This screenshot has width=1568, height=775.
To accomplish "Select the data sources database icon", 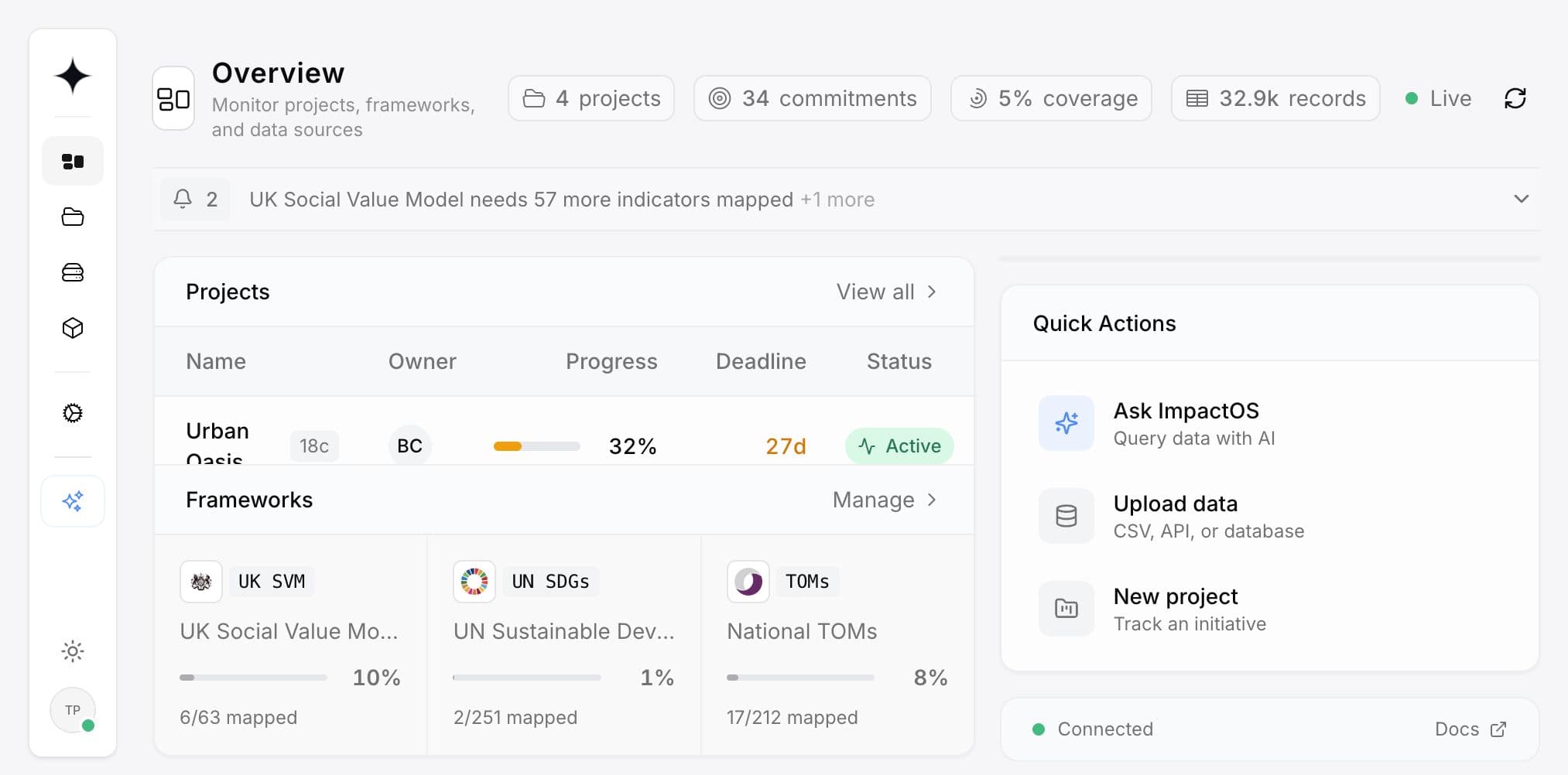I will tap(72, 272).
